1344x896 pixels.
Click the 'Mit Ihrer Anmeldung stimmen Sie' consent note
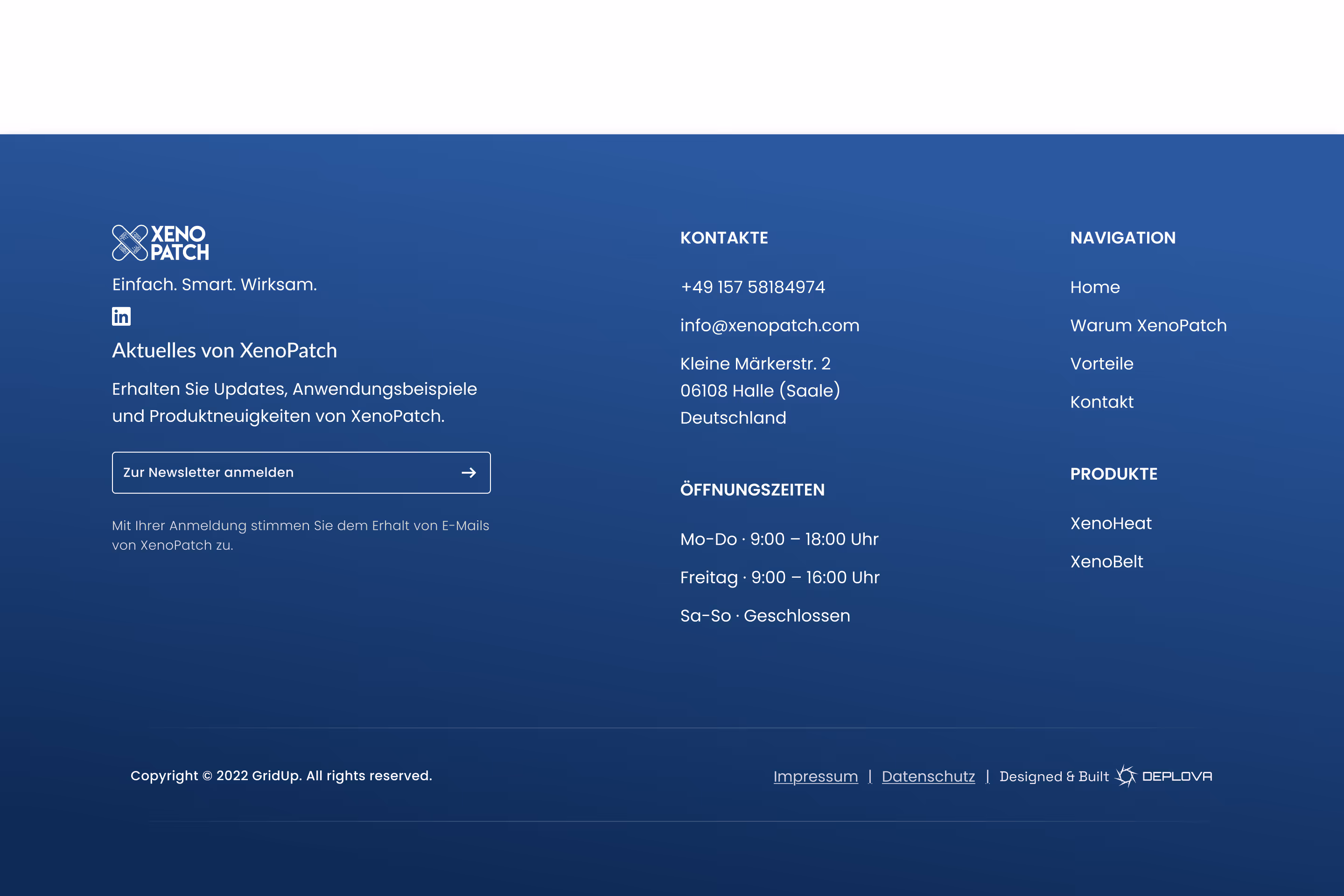(x=301, y=535)
